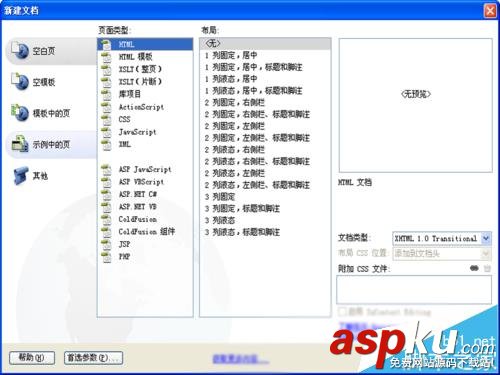
Task: Select the ASP JavaScript file icon
Action: [x=106, y=169]
